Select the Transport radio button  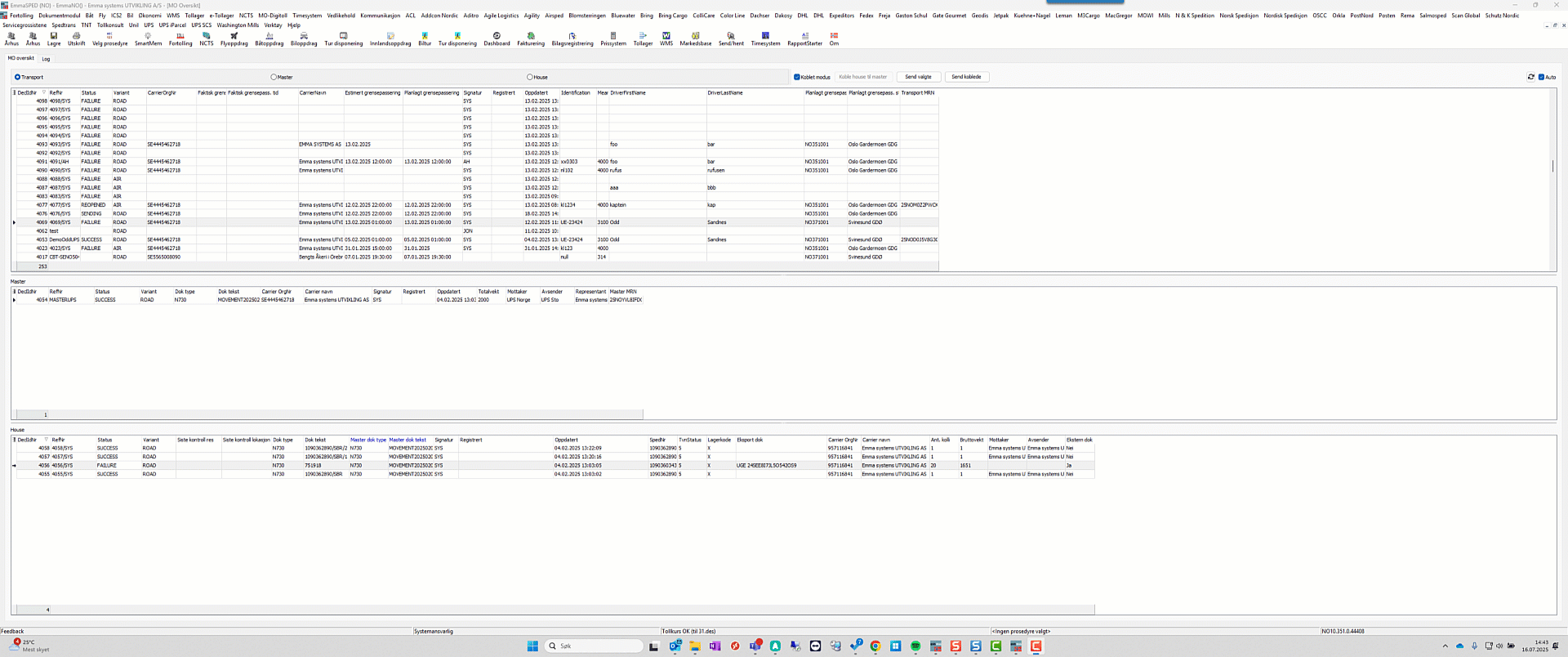click(x=17, y=77)
